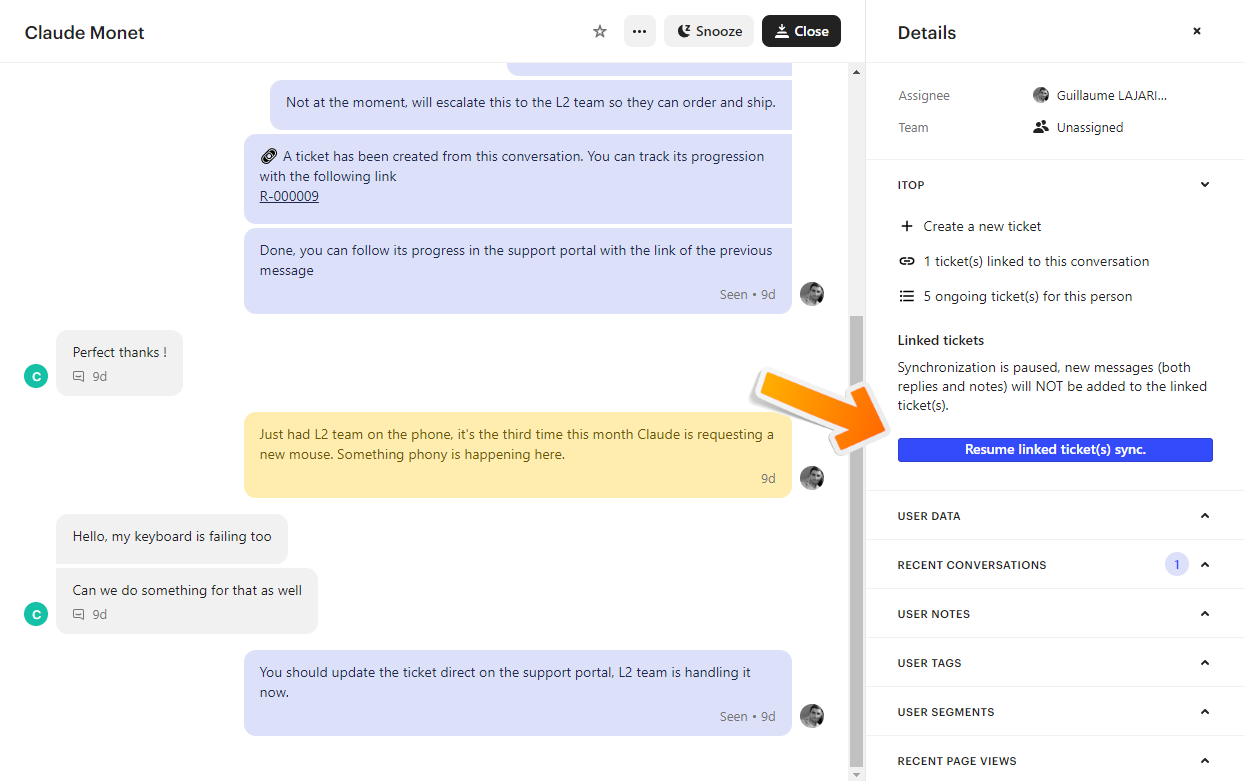
Task: Click the Unassigned team icon
Action: coord(1041,127)
